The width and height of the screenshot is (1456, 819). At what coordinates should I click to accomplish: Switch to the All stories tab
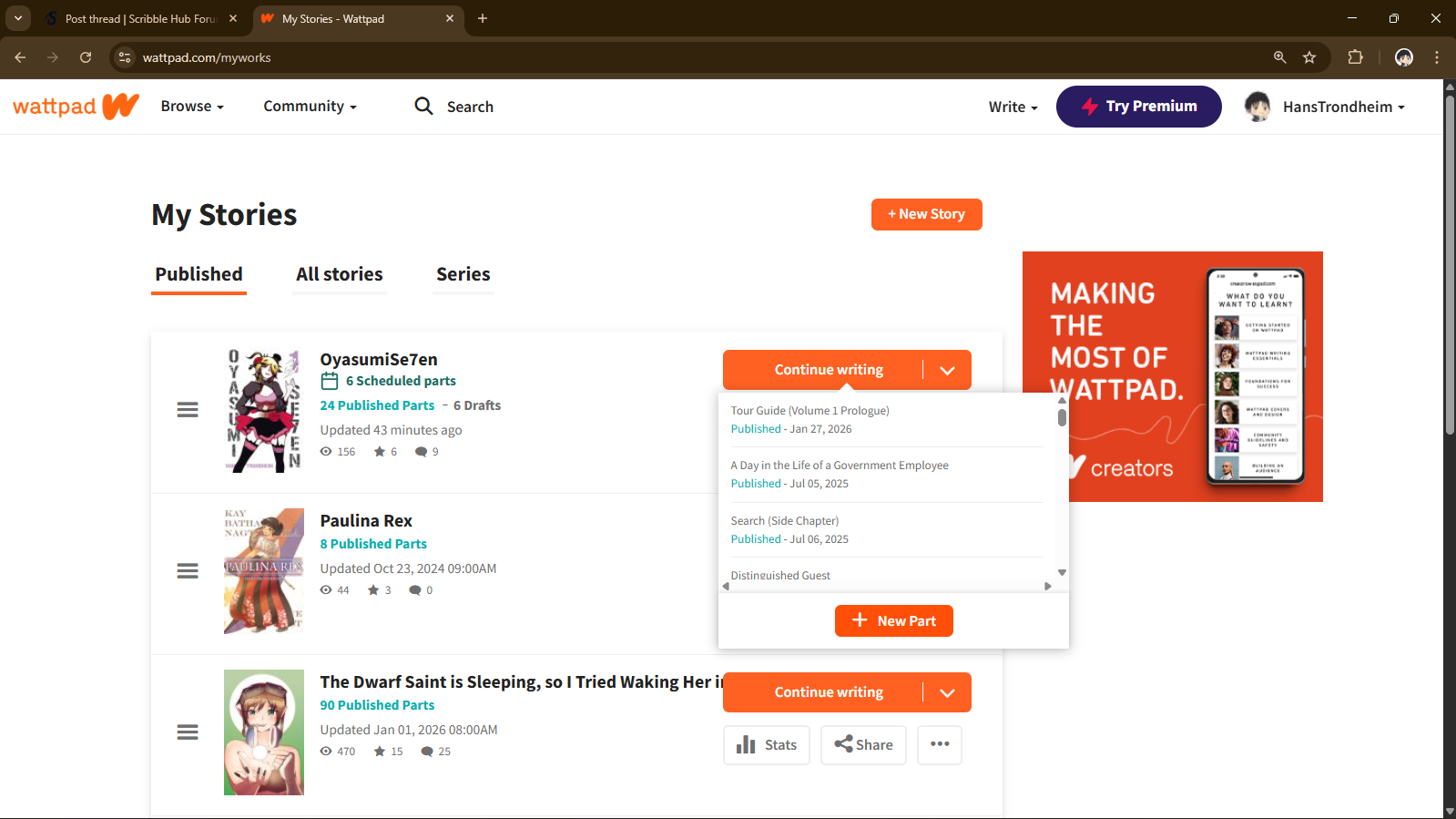[340, 274]
